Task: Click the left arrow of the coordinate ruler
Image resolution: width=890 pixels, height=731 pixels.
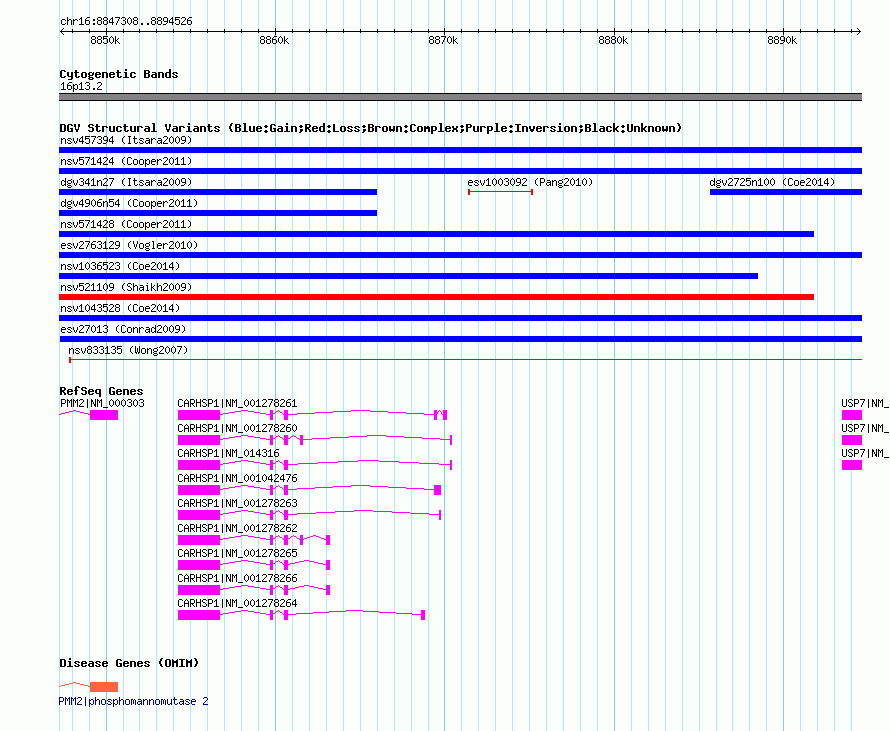Action: (62, 32)
